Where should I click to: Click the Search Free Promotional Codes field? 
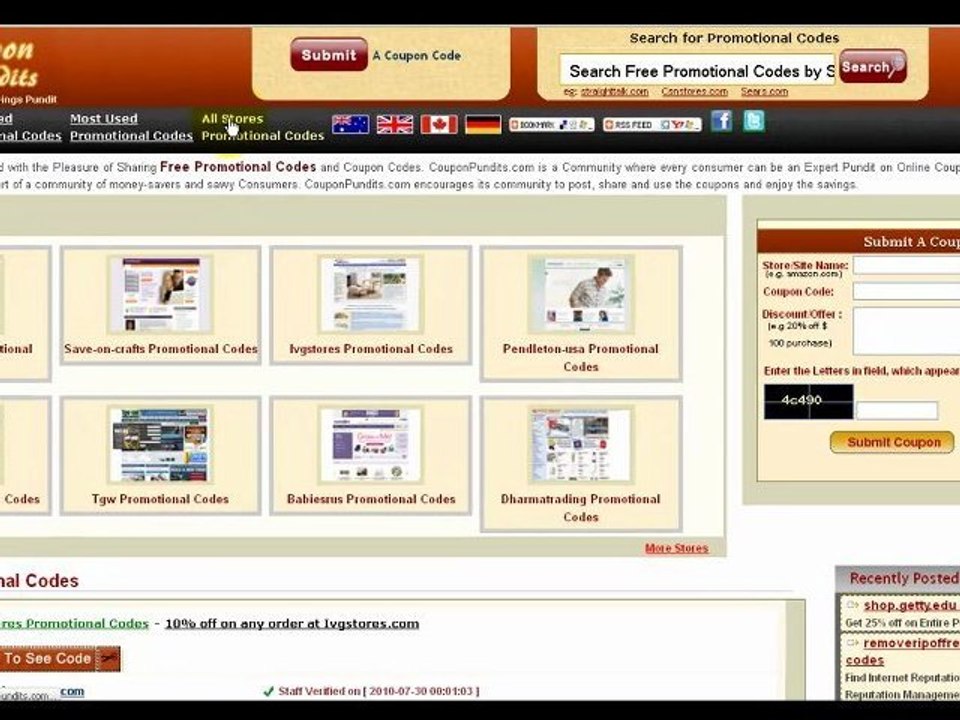(697, 71)
